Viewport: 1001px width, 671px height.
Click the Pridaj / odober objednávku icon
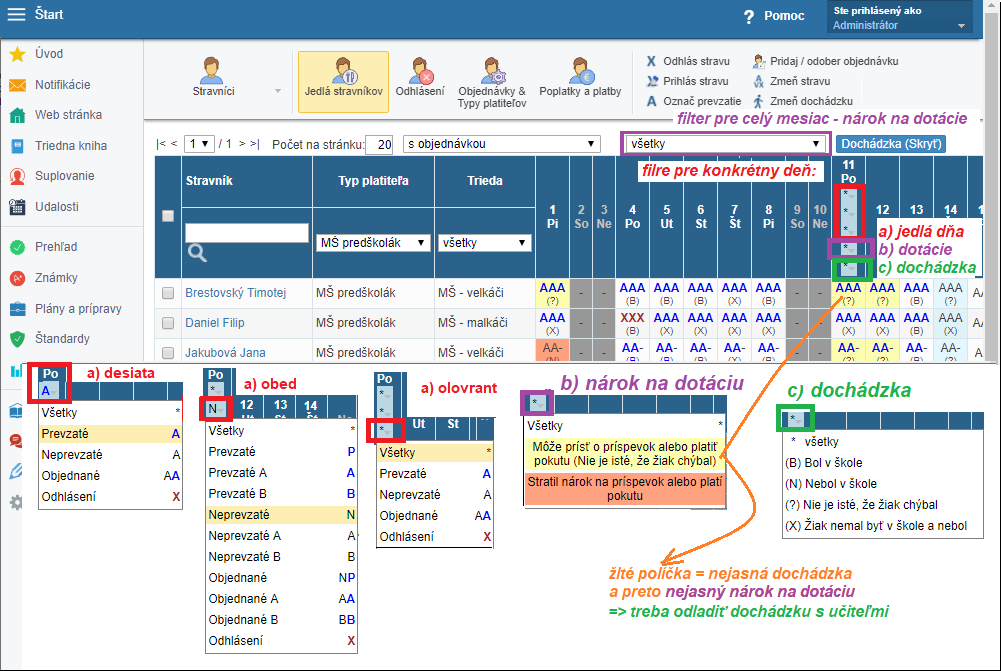758,61
